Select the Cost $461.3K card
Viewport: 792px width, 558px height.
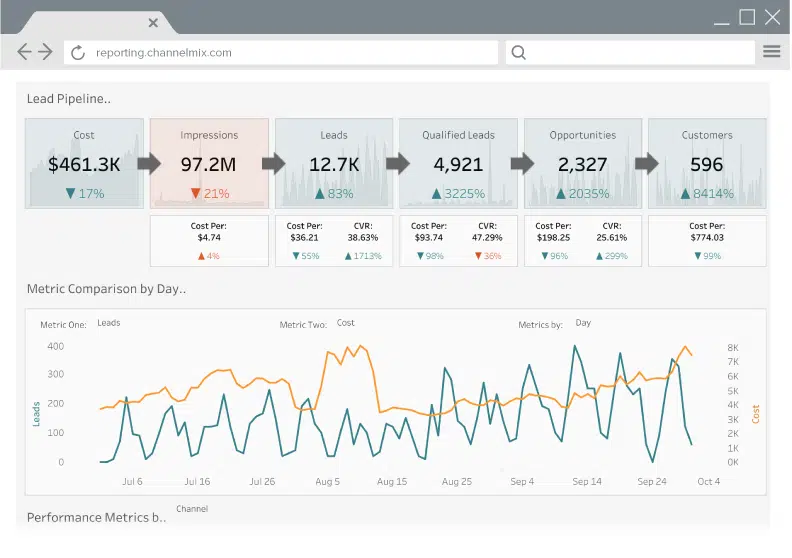point(84,164)
